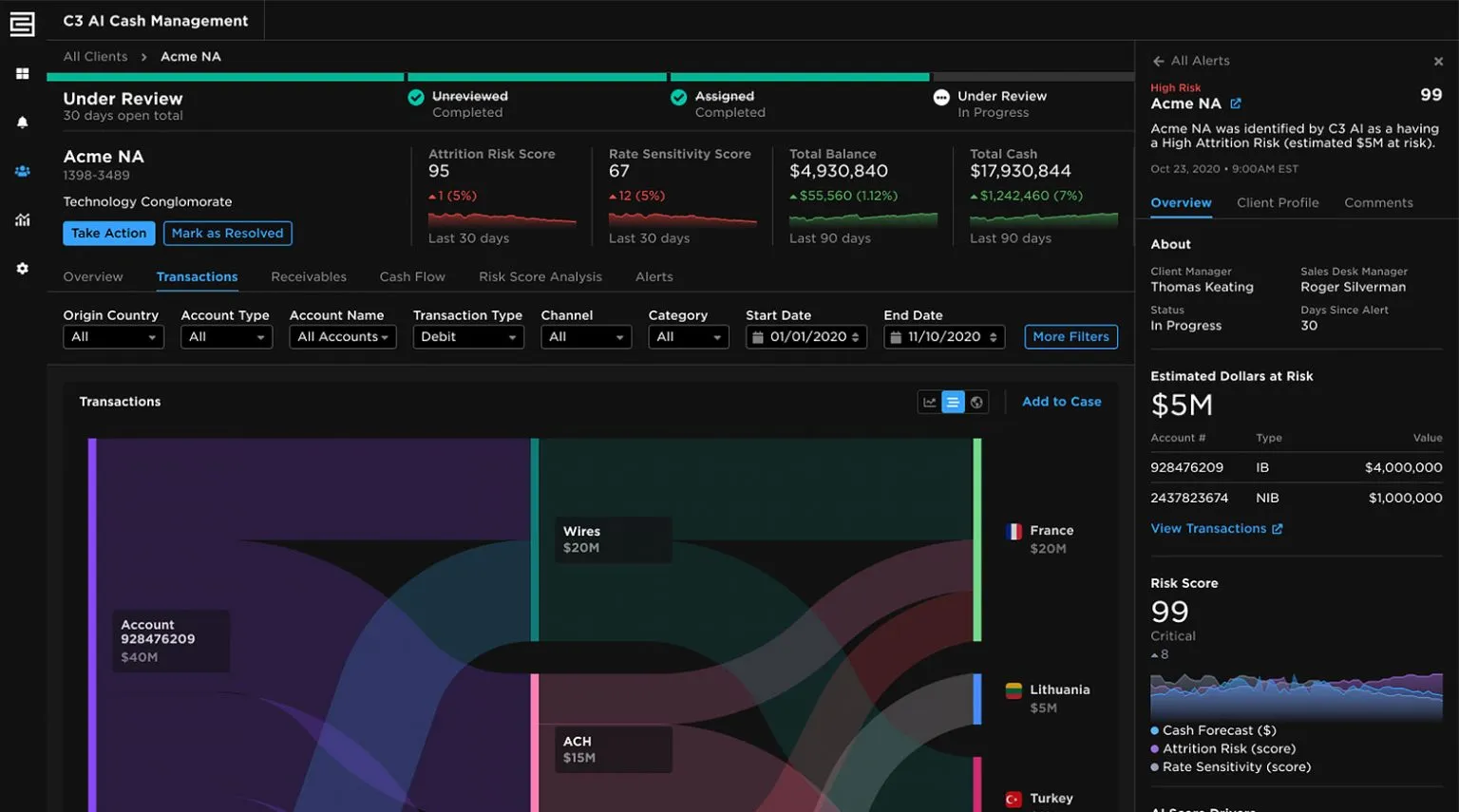The width and height of the screenshot is (1459, 812).
Task: Select the clients people icon in sidebar
Action: click(22, 172)
